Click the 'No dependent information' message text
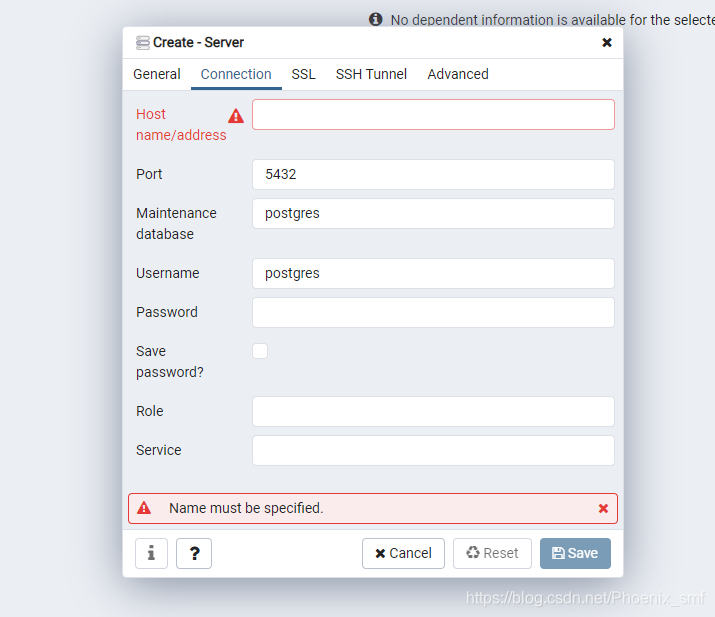Image resolution: width=715 pixels, height=617 pixels. [x=553, y=20]
